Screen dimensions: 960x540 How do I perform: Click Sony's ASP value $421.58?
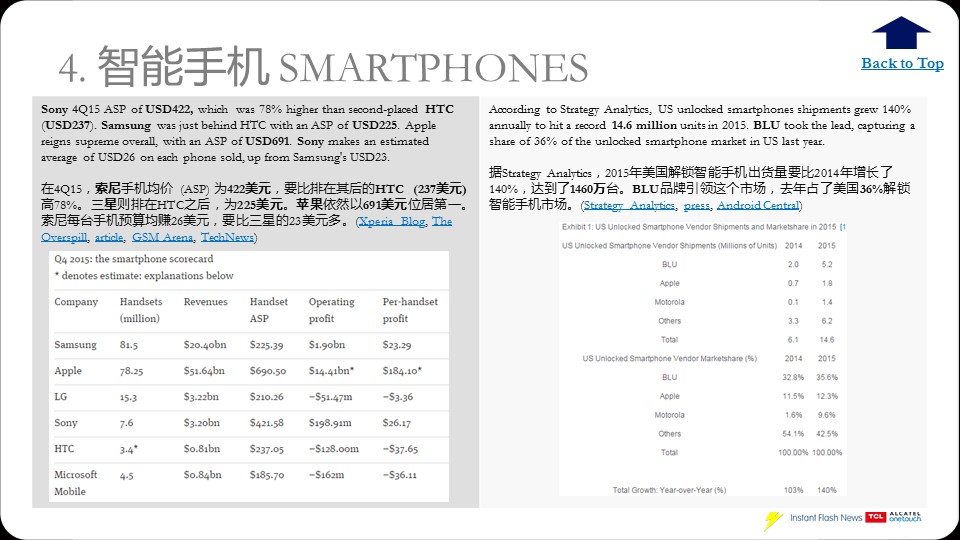click(266, 423)
